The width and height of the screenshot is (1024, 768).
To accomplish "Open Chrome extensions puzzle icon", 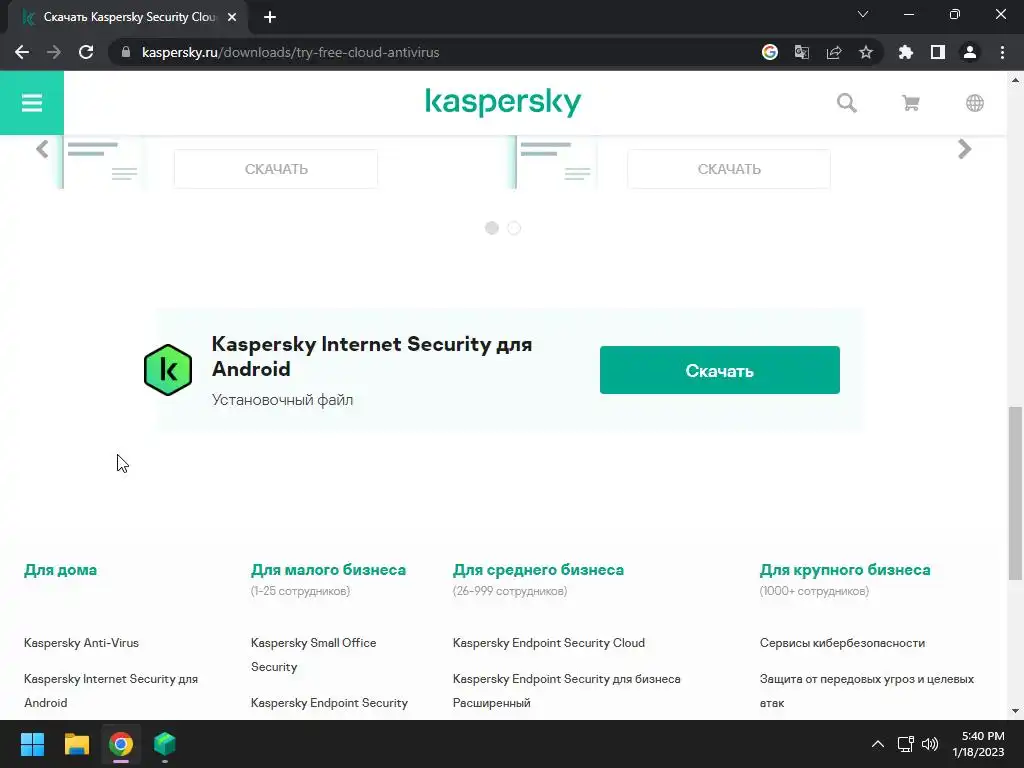I will (x=906, y=52).
